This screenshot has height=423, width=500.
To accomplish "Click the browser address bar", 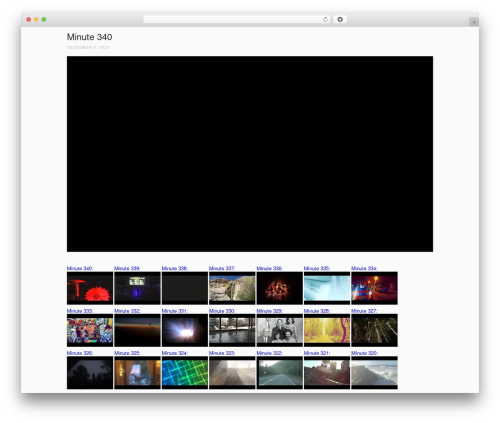I will pyautogui.click(x=237, y=19).
